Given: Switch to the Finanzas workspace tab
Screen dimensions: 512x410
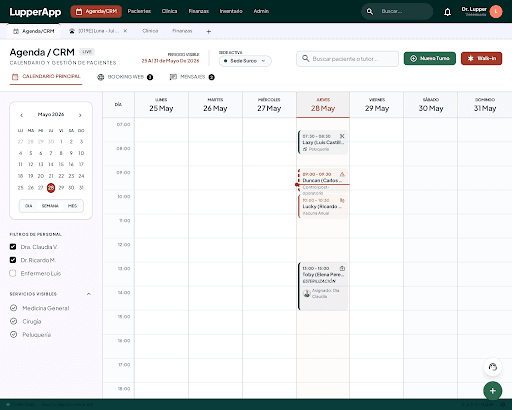Looking at the screenshot, I should 182,31.
